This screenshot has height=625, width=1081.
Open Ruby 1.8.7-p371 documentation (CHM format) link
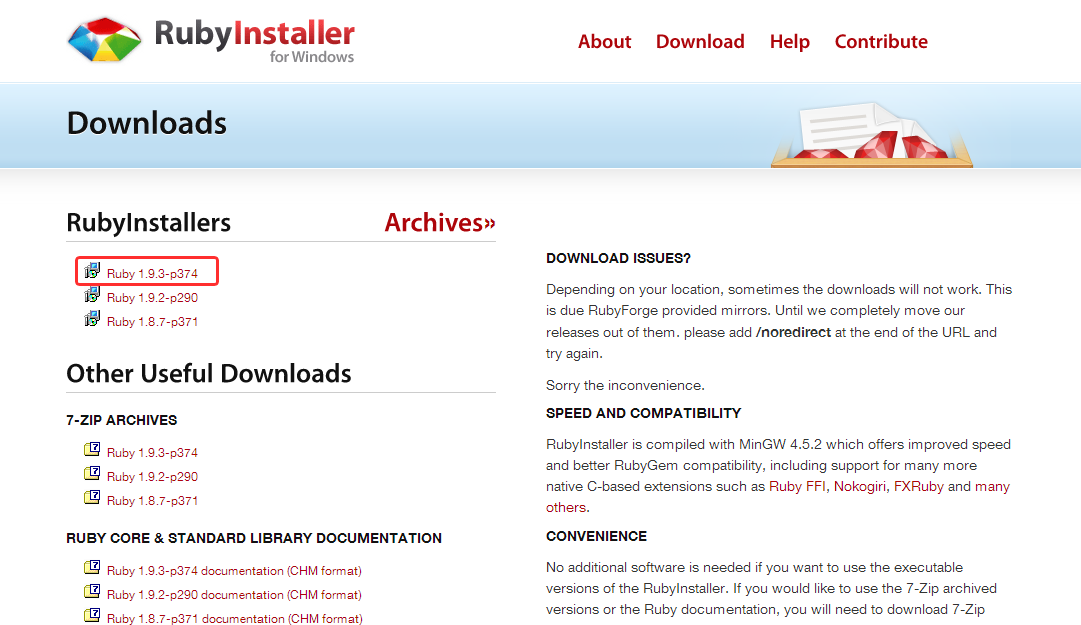tap(234, 619)
